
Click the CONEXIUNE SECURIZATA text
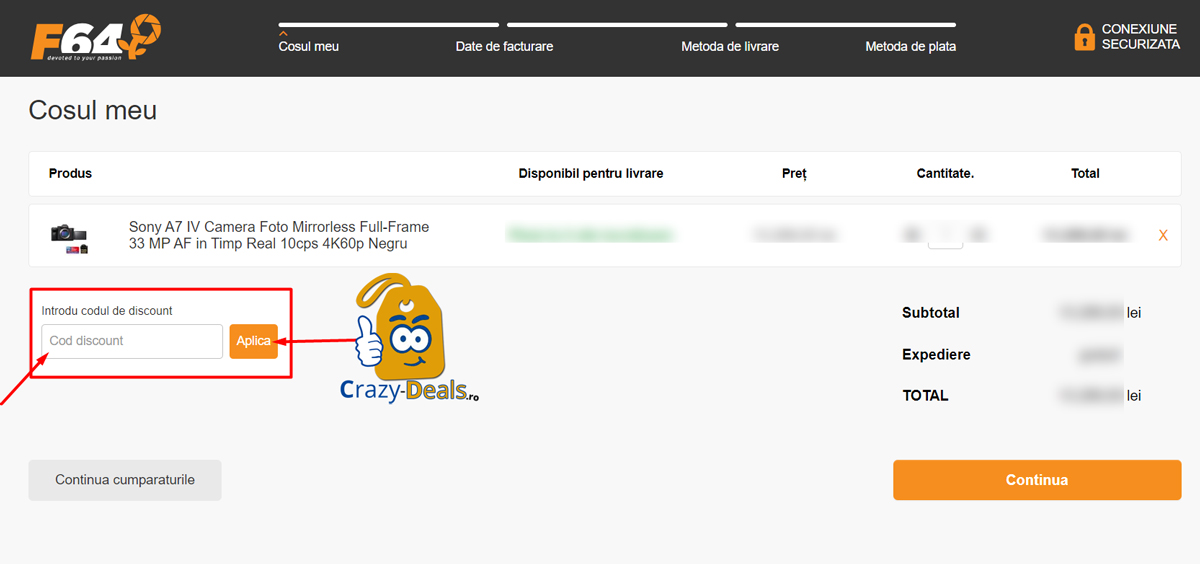coord(1141,37)
